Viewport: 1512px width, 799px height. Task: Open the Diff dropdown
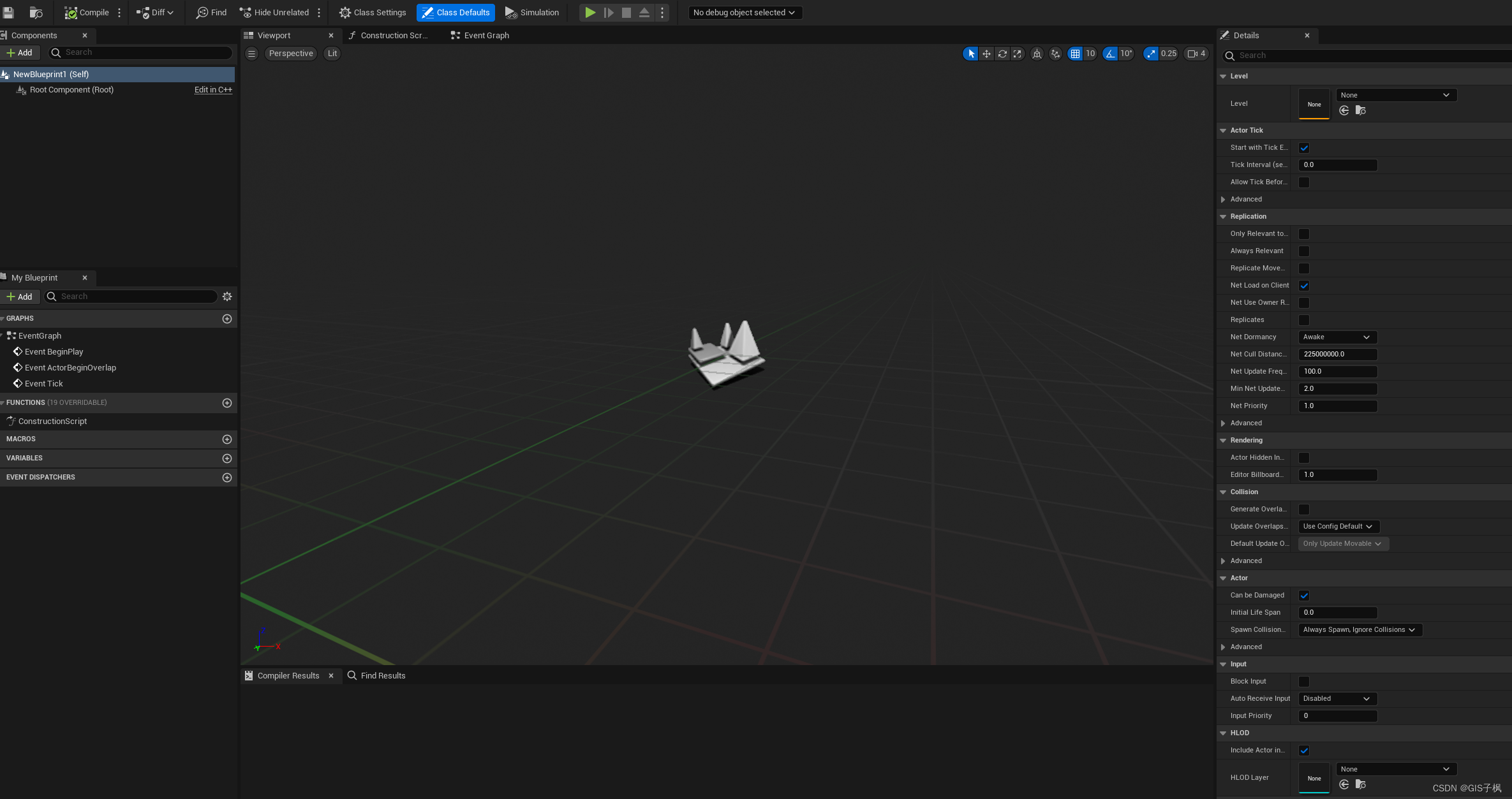[155, 12]
